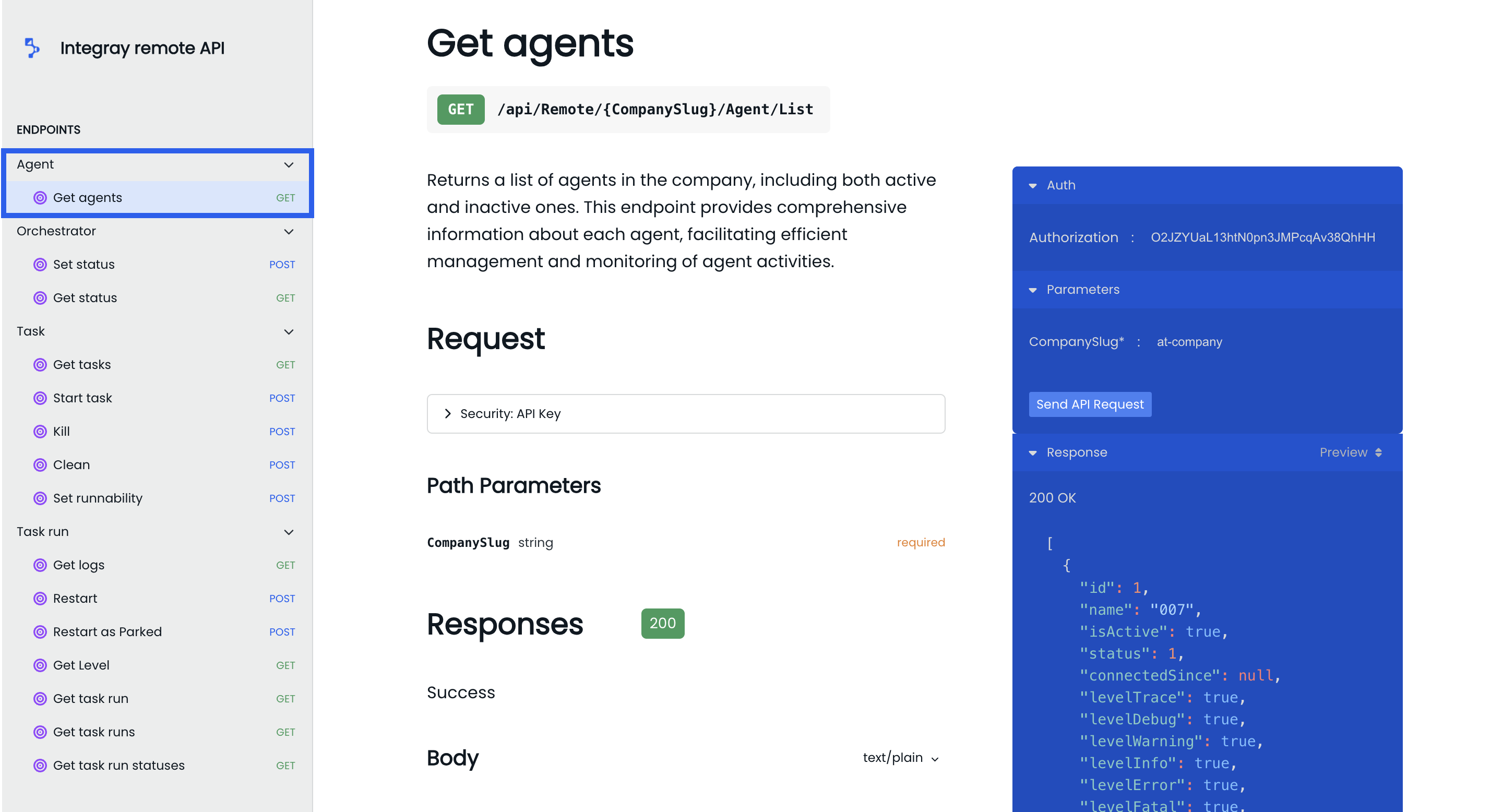Collapse the Parameters disclosure triangle

(x=1033, y=290)
